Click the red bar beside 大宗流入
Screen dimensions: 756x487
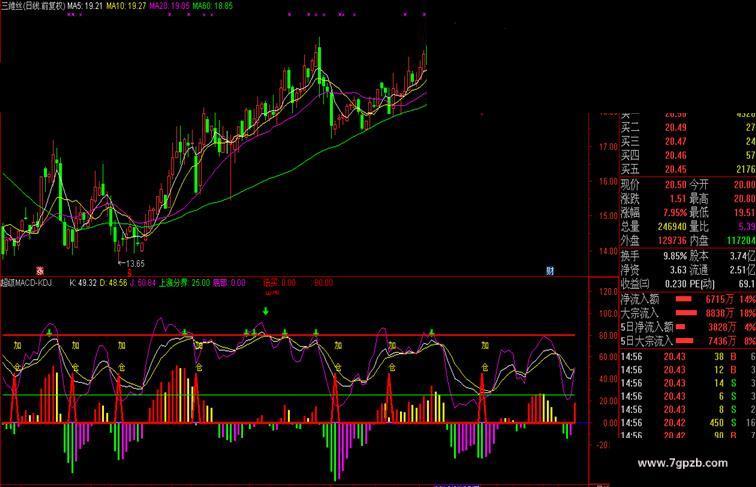pyautogui.click(x=686, y=313)
